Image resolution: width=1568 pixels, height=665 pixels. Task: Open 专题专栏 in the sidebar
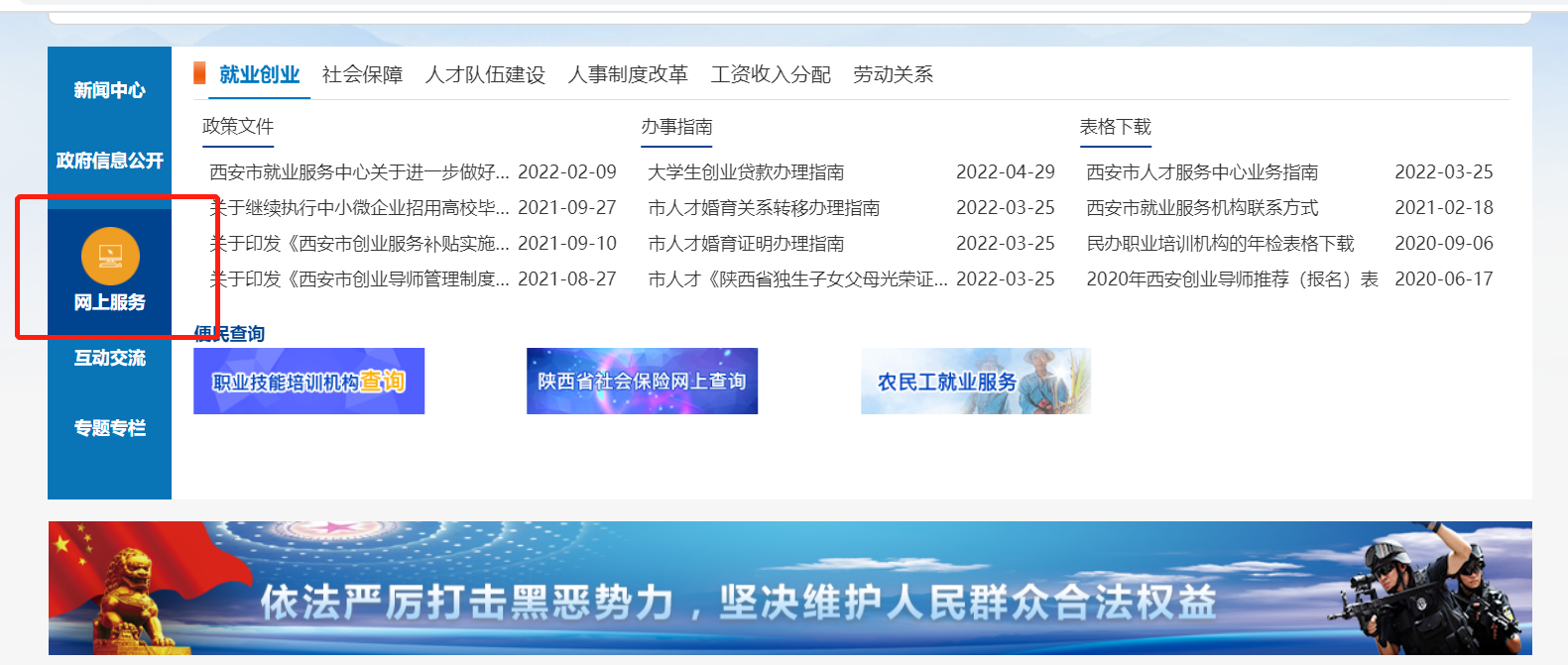(109, 428)
